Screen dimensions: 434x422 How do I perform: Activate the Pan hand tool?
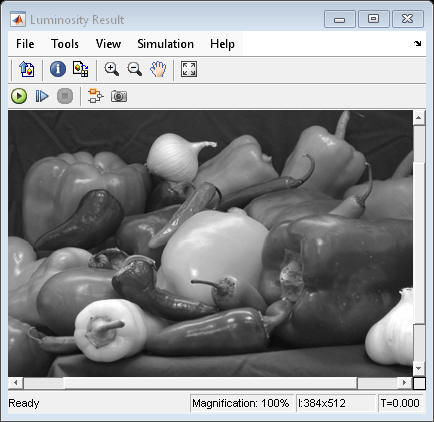click(x=158, y=69)
